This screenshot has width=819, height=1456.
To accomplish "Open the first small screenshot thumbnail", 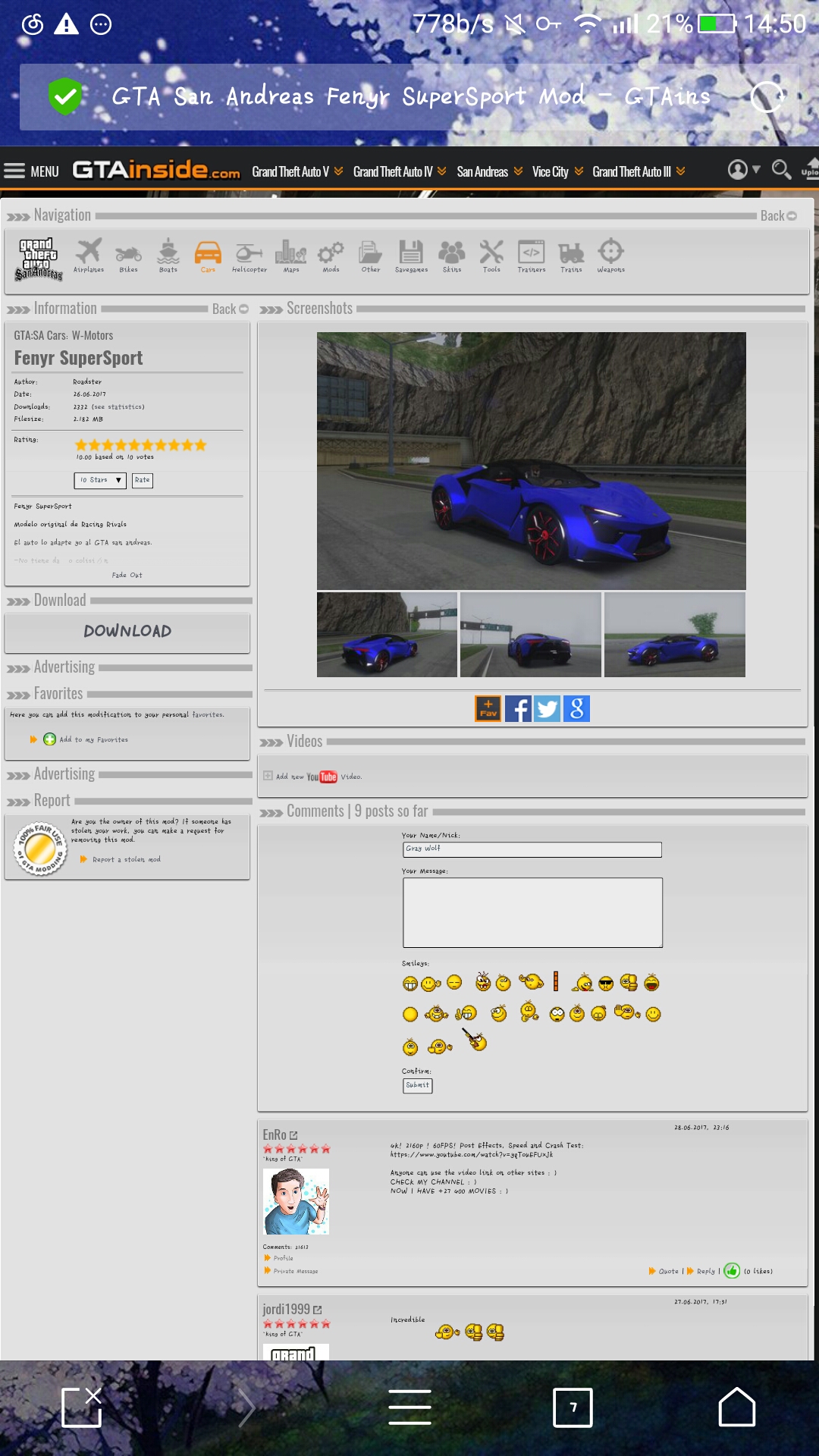I will click(387, 635).
